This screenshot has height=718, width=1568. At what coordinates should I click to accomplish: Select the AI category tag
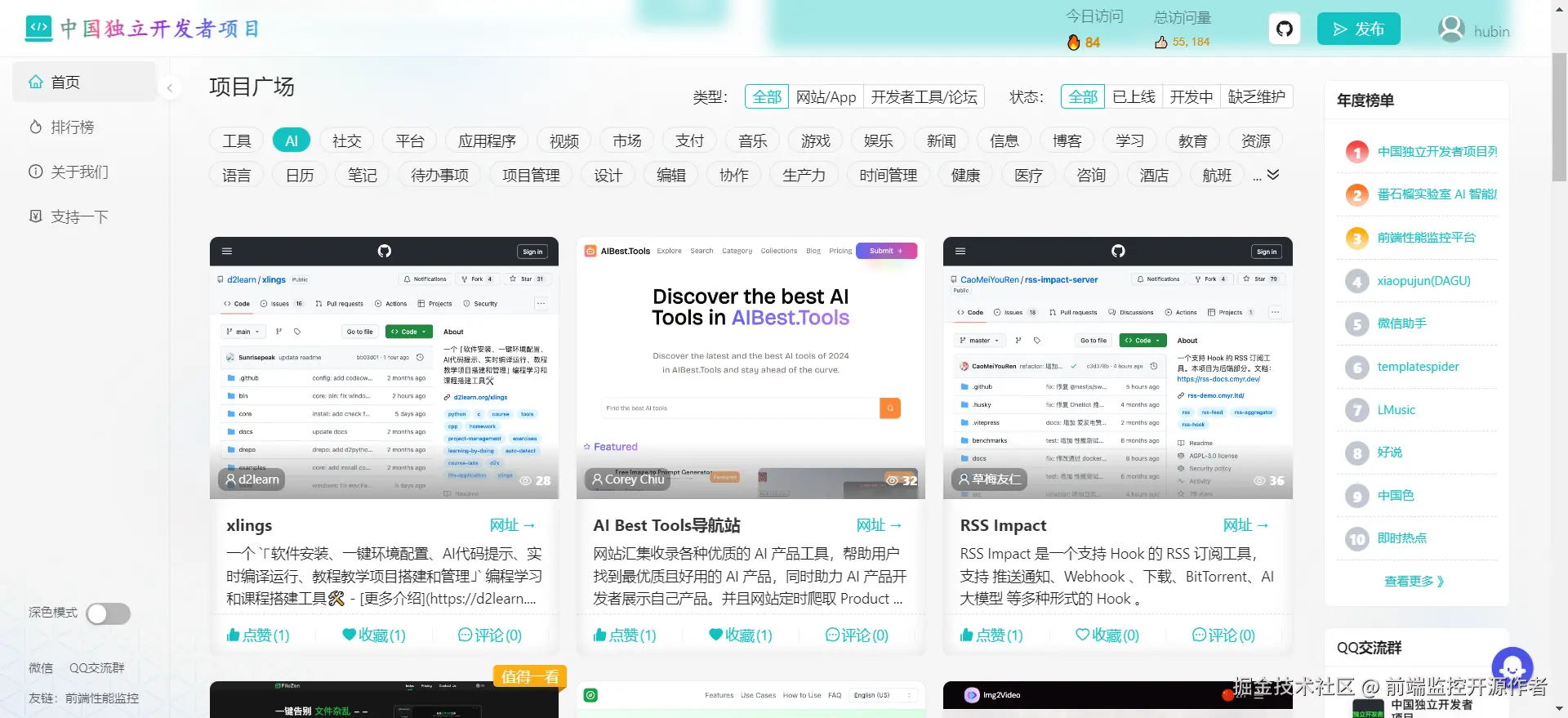[292, 140]
